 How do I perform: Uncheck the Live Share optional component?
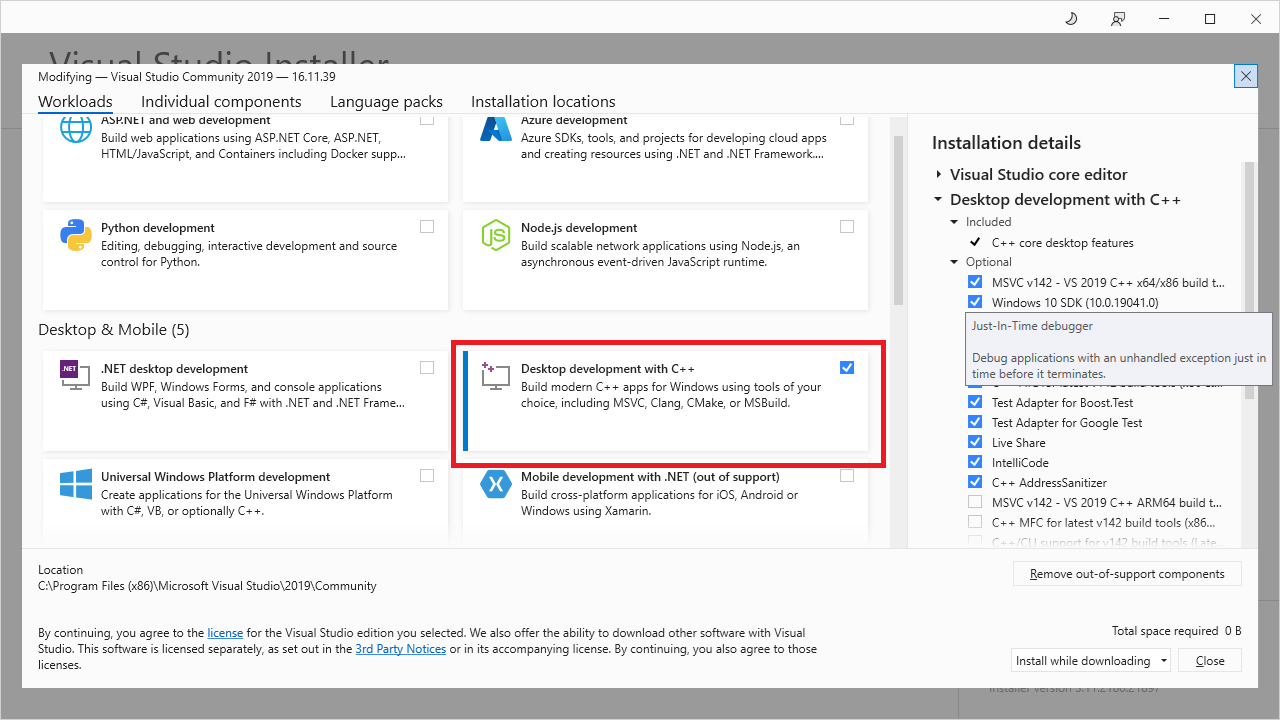tap(975, 442)
